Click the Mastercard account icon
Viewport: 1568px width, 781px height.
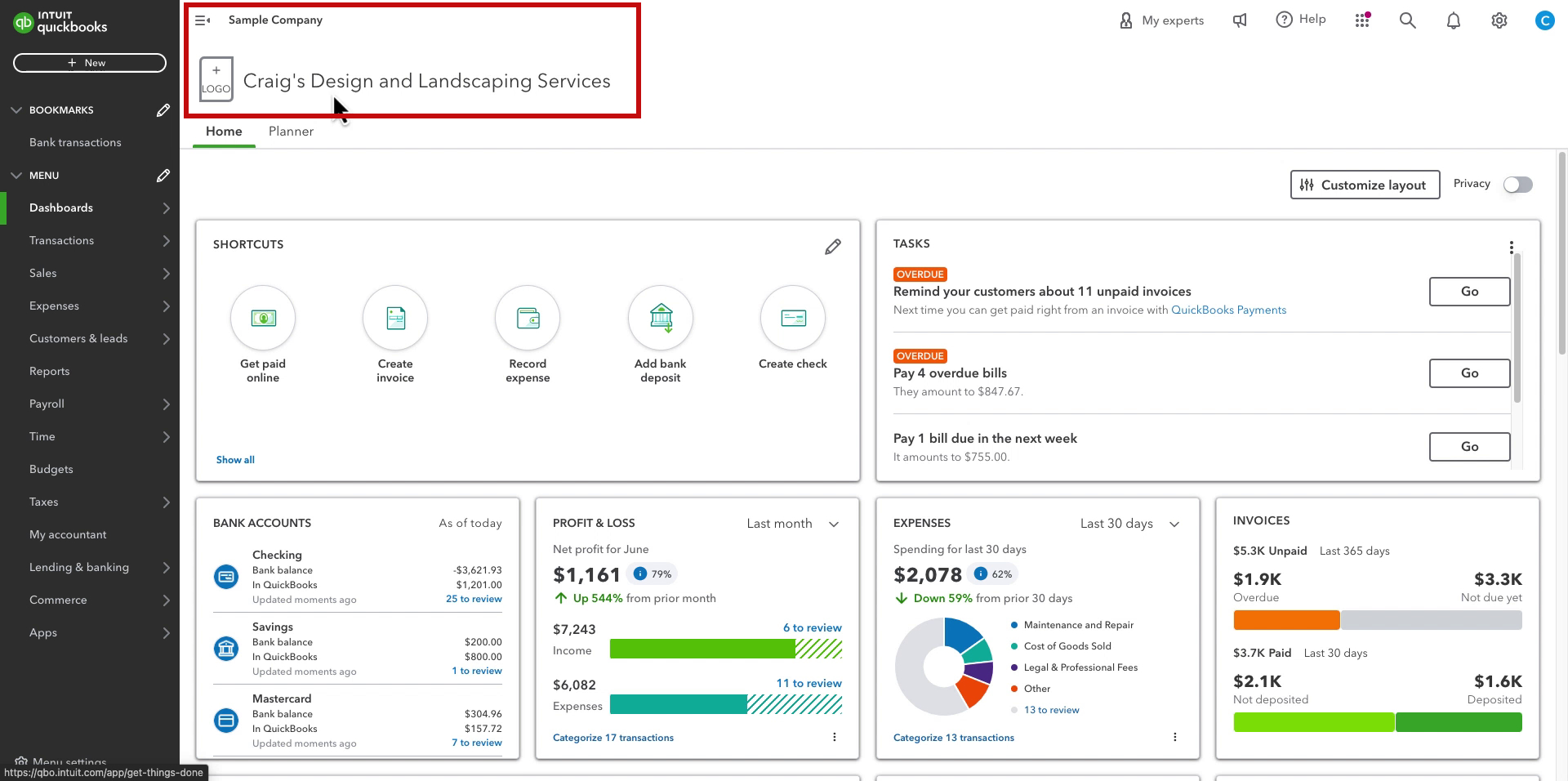pos(226,721)
